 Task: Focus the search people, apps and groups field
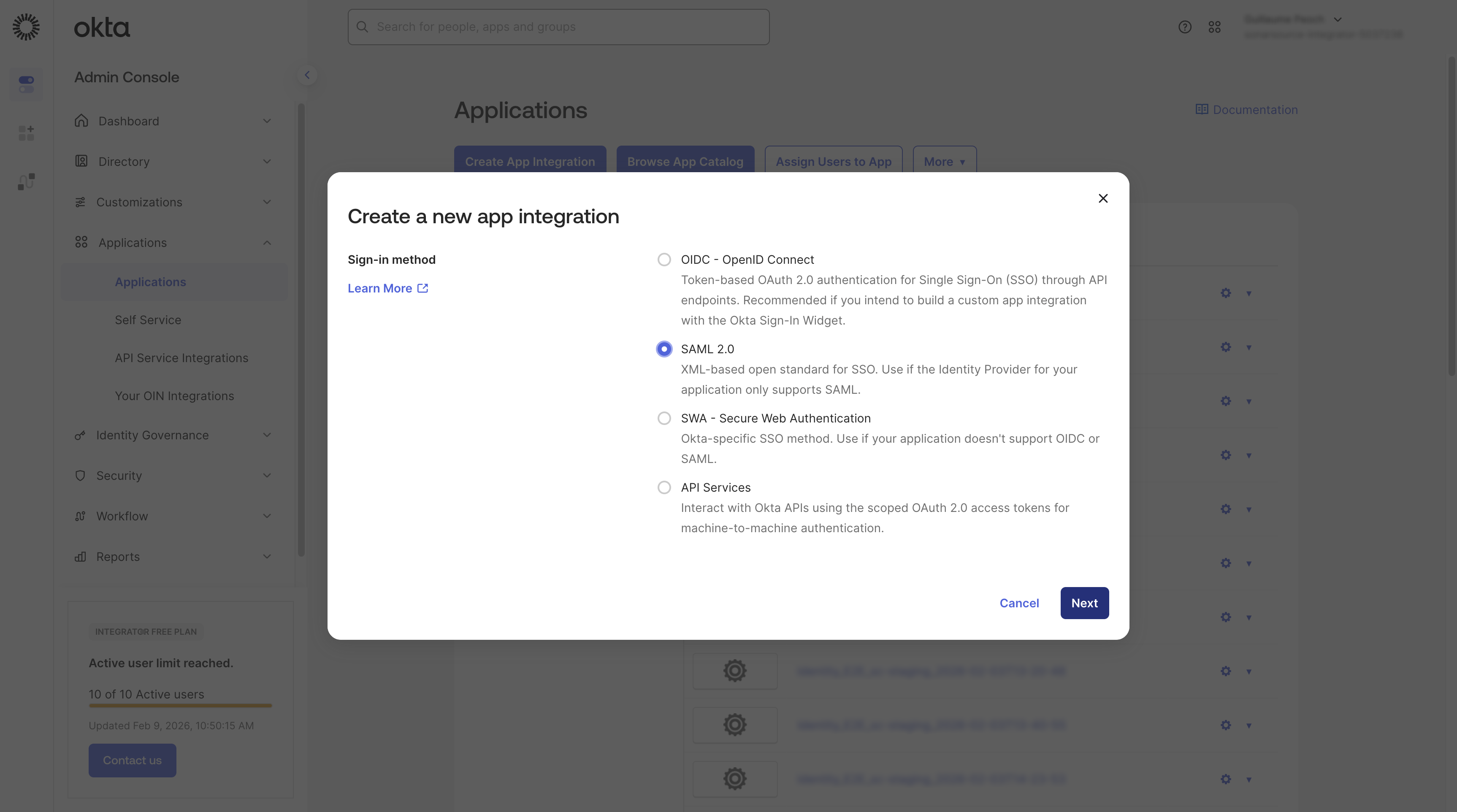(558, 27)
